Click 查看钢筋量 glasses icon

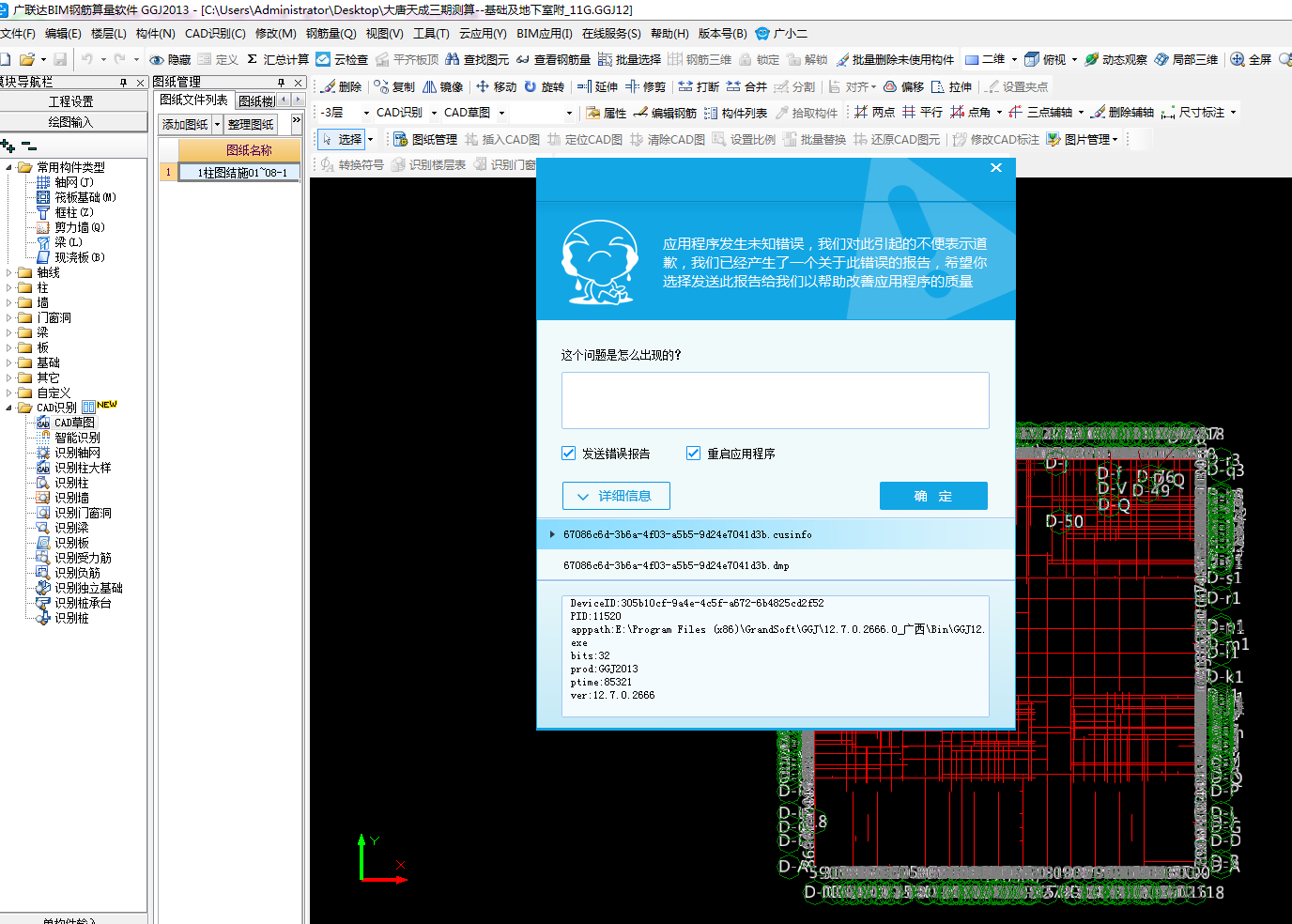pyautogui.click(x=523, y=59)
